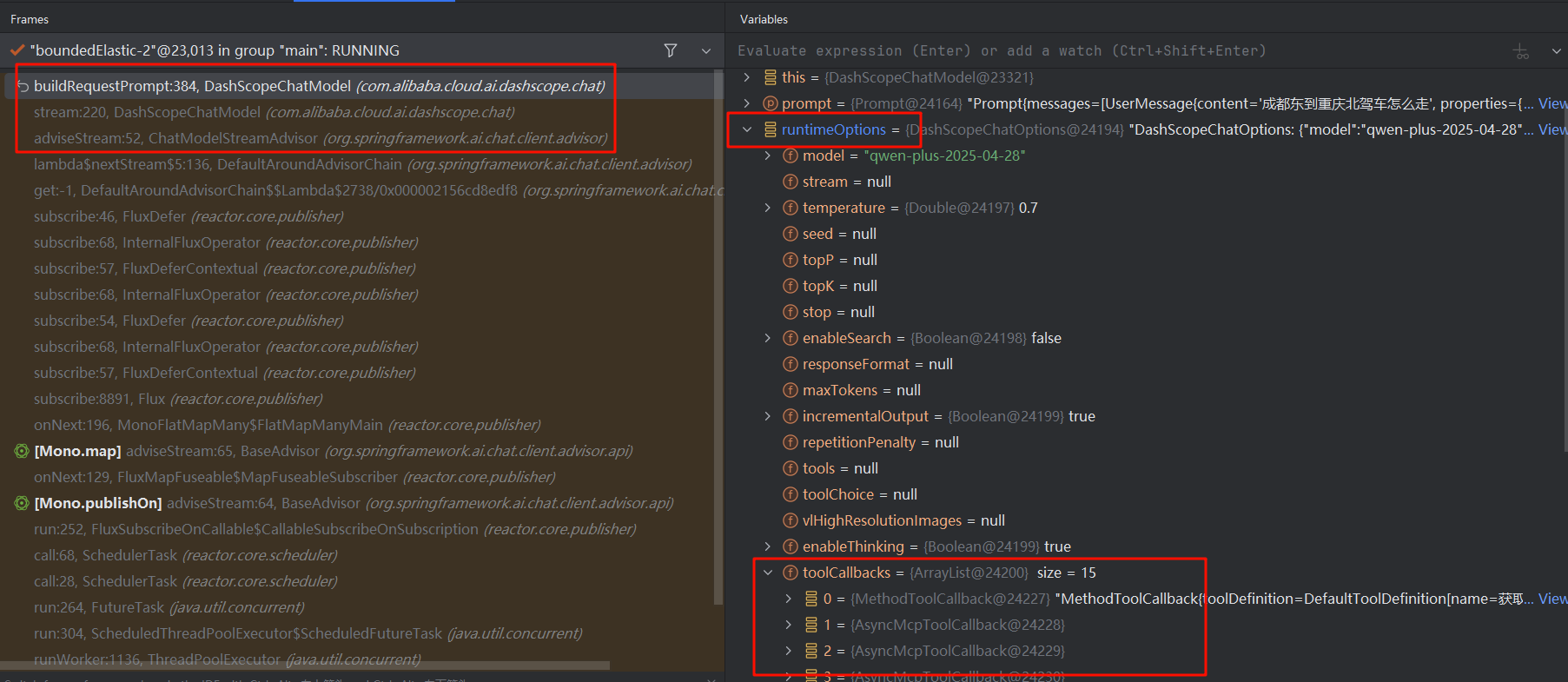Click the field icon beside stop
Viewport: 1568px width, 682px height.
tap(791, 312)
